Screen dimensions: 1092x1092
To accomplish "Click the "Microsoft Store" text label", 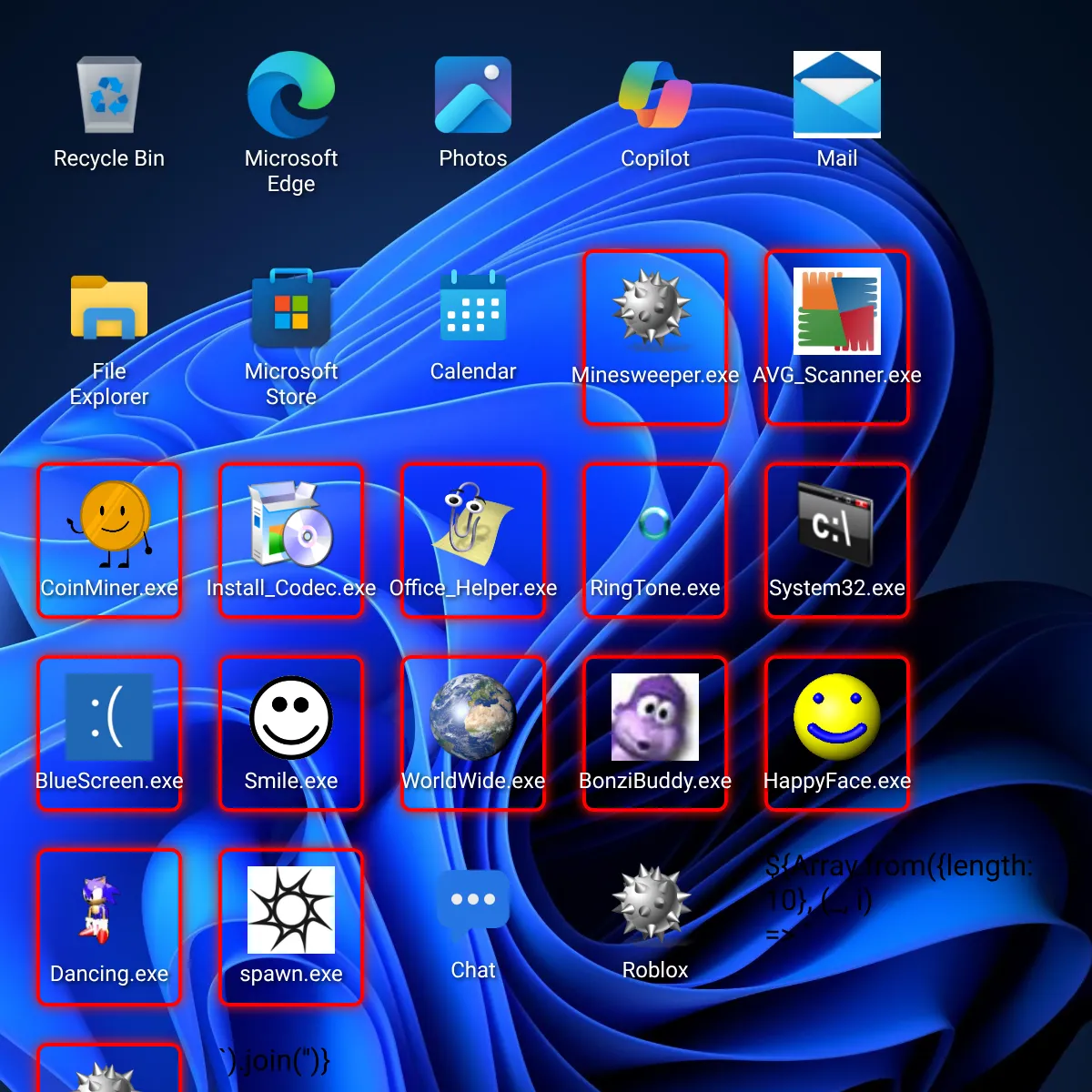I will [291, 384].
